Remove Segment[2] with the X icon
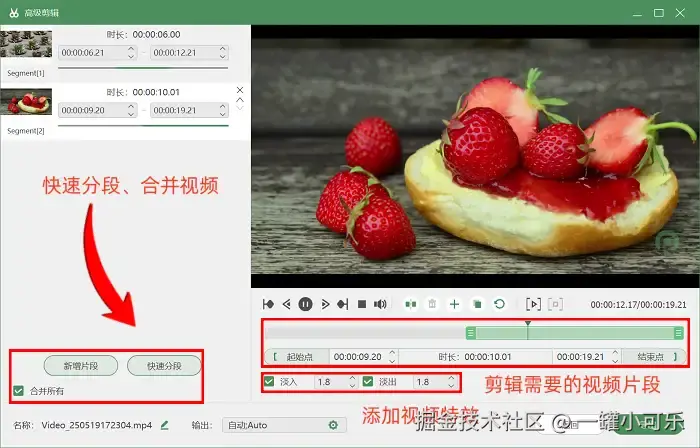This screenshot has width=700, height=448. [240, 90]
